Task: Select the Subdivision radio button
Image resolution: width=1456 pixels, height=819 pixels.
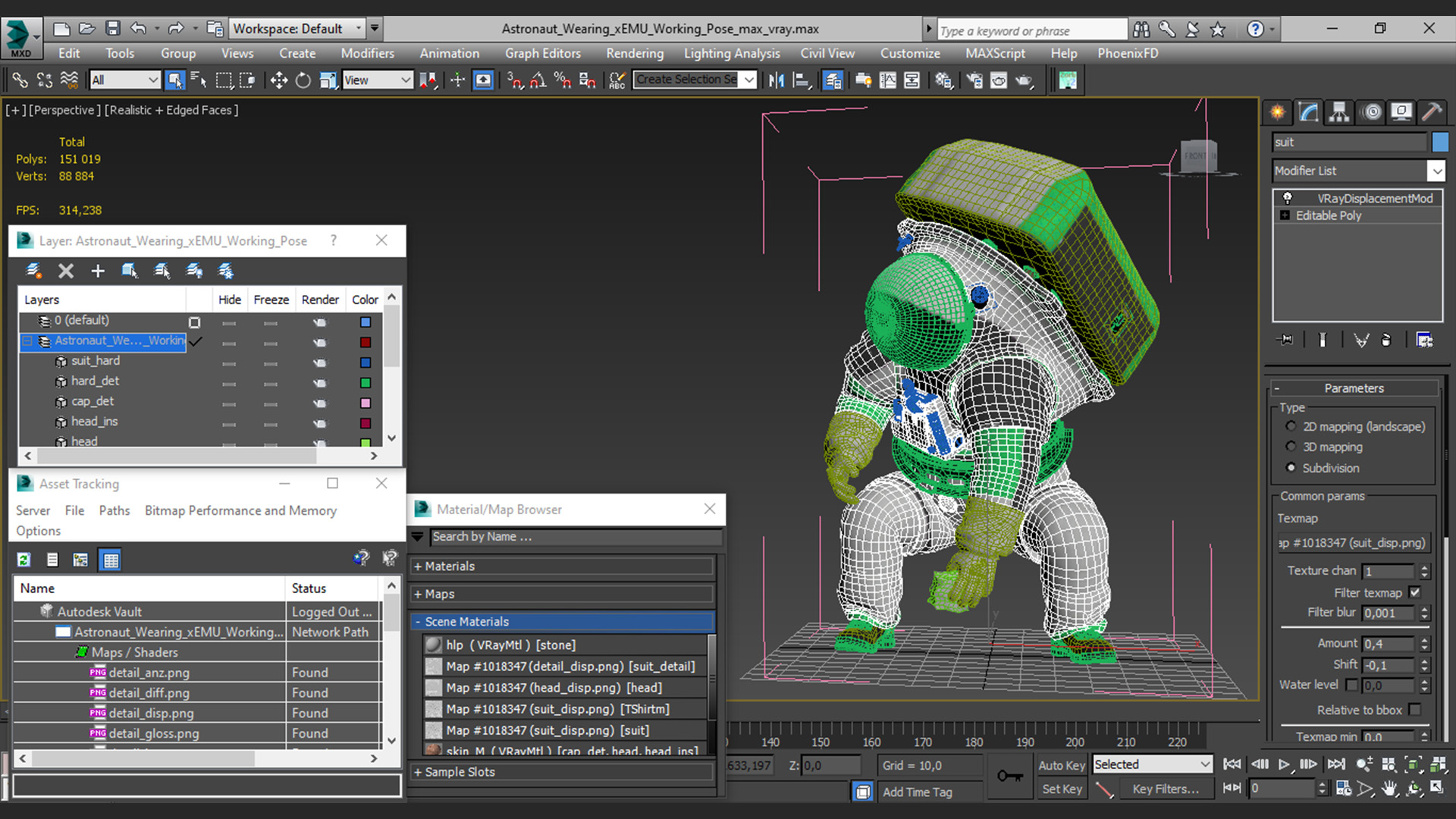Action: tap(1291, 468)
